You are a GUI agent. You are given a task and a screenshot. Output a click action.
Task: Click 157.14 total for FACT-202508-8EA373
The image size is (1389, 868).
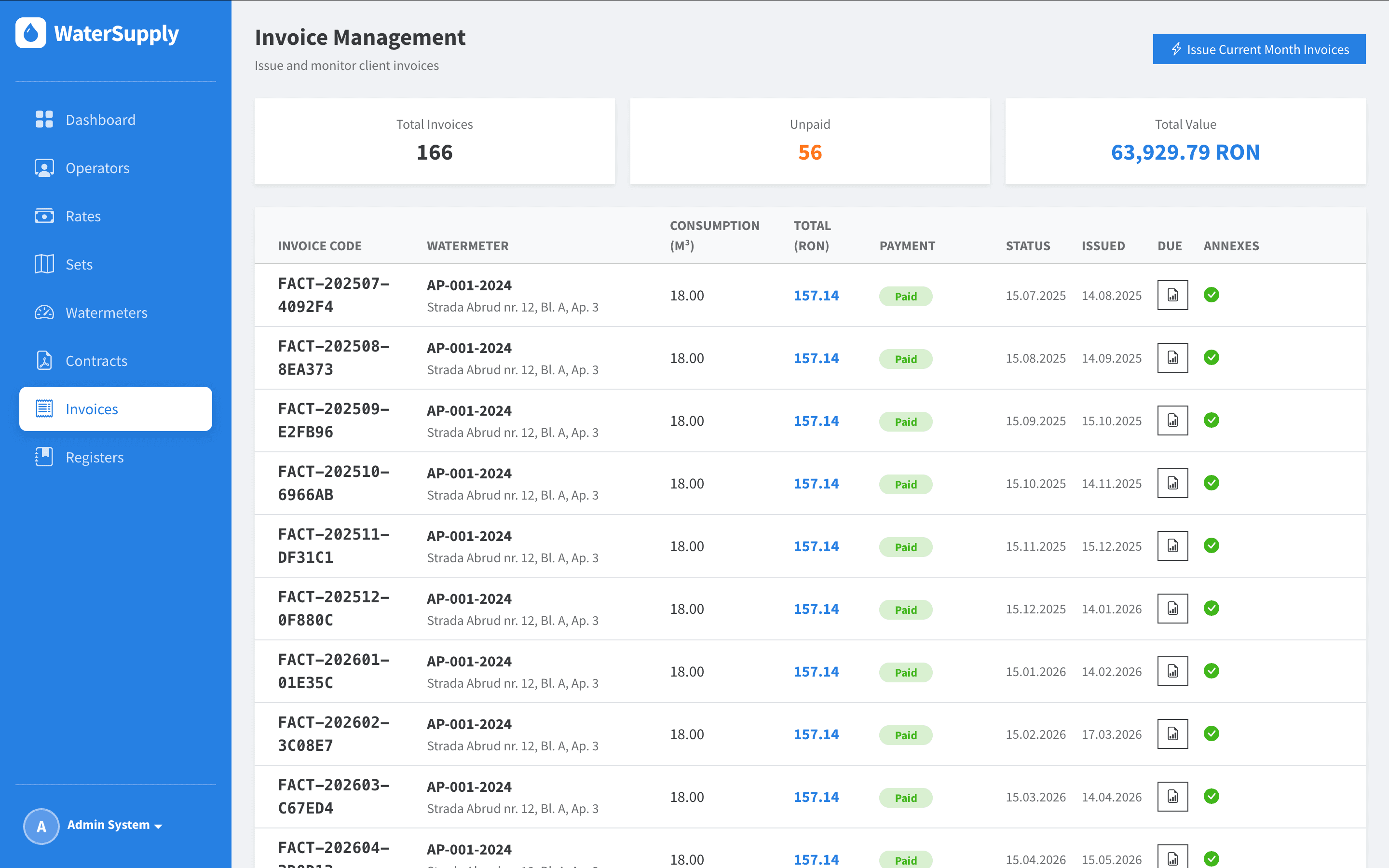(816, 358)
